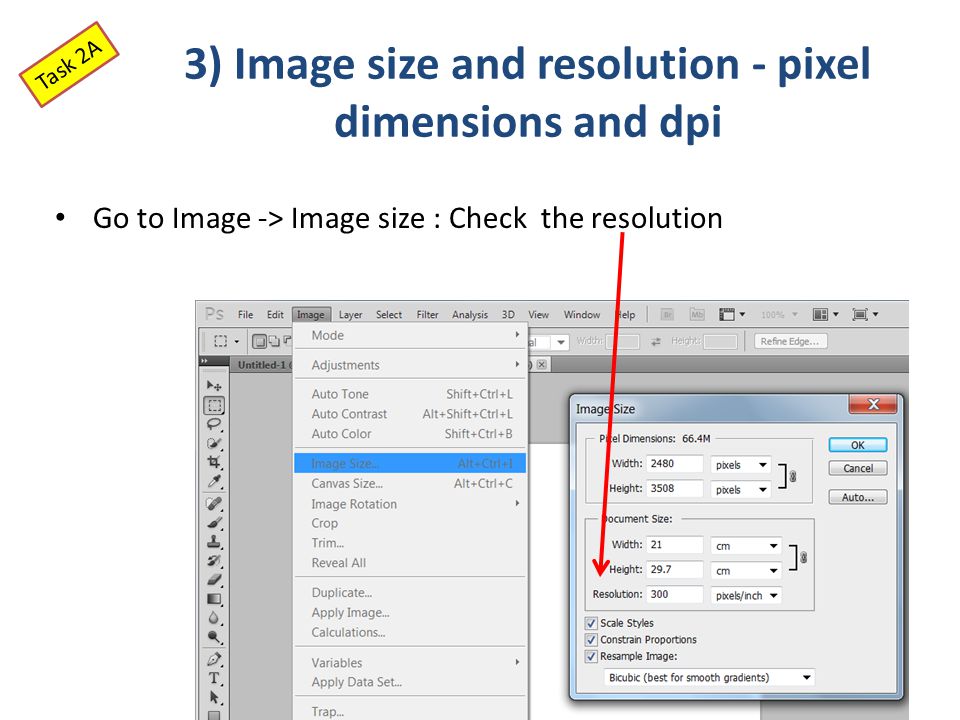Screen dimensions: 960x720
Task: Open the Layer menu
Action: click(x=350, y=315)
